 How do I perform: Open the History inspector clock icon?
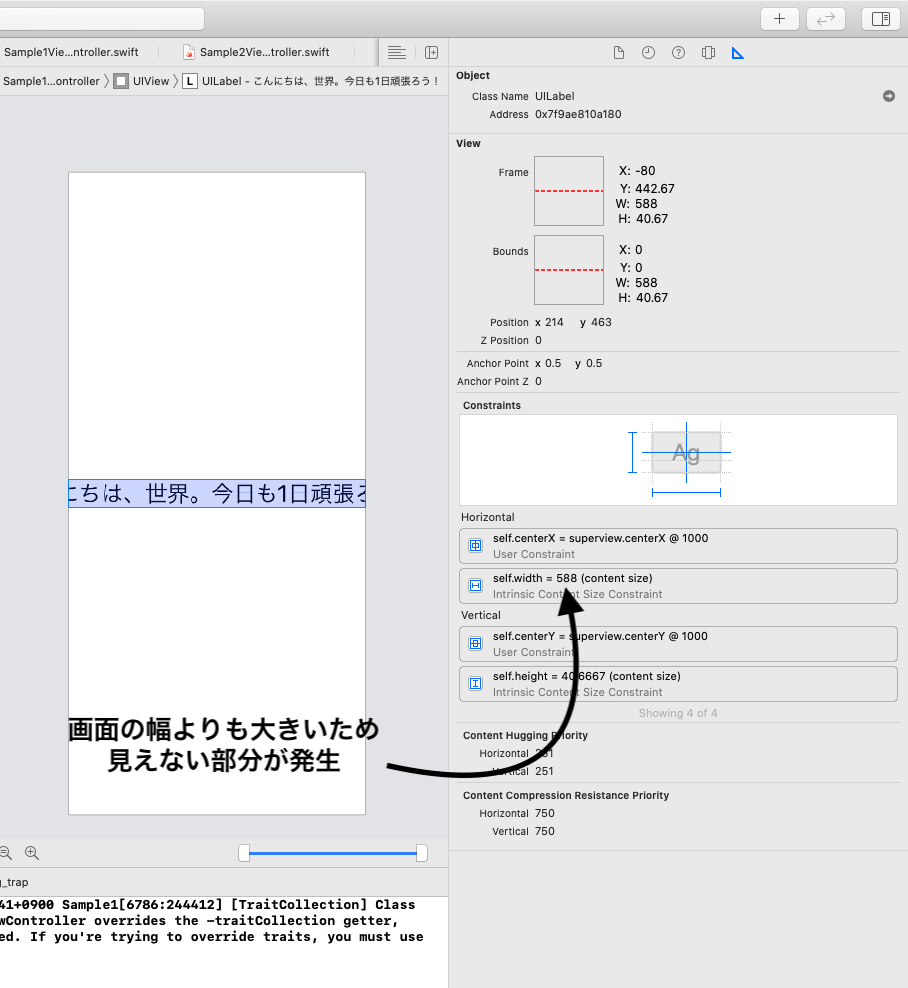648,53
